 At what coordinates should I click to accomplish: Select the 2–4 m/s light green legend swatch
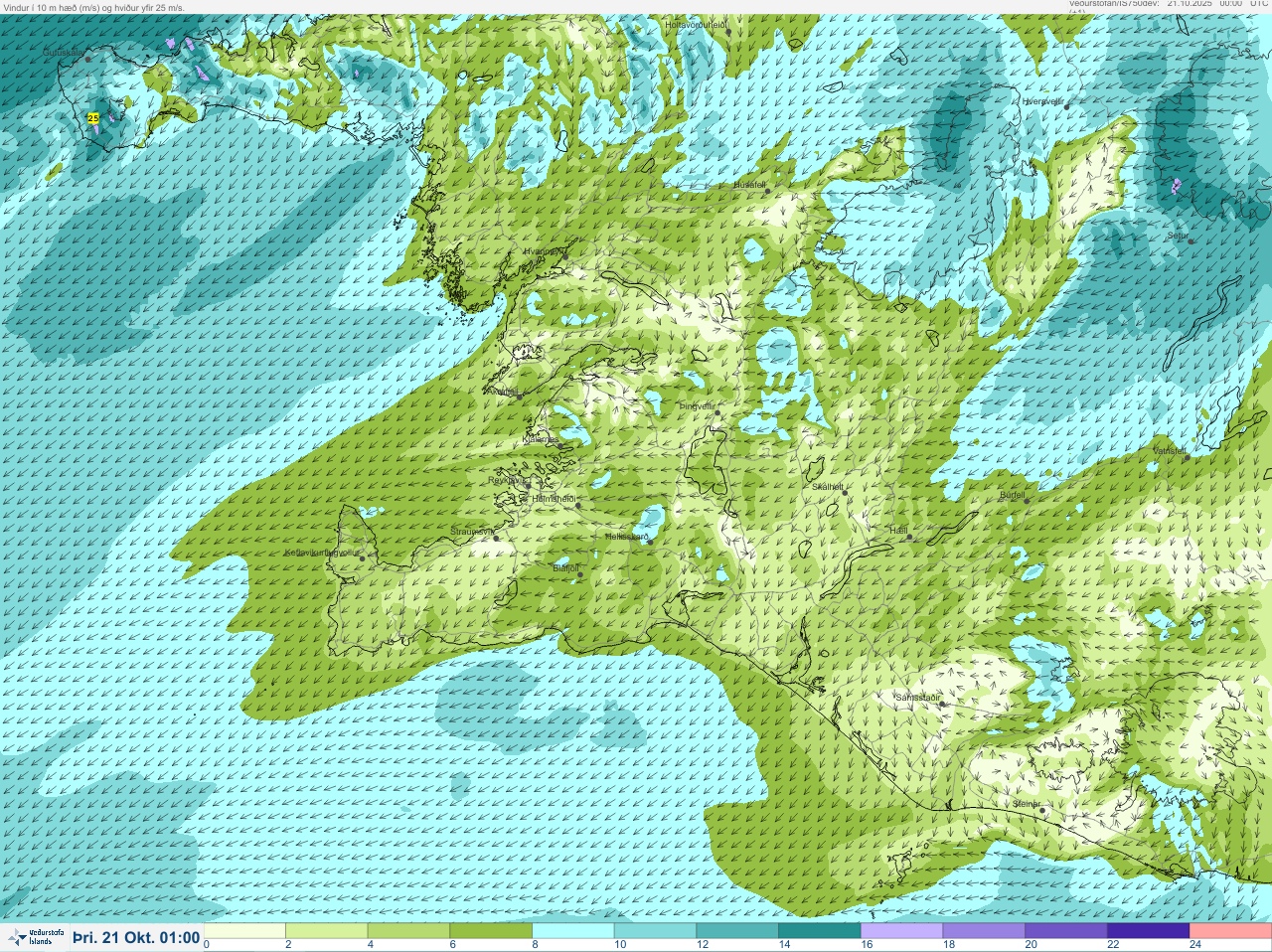[327, 931]
